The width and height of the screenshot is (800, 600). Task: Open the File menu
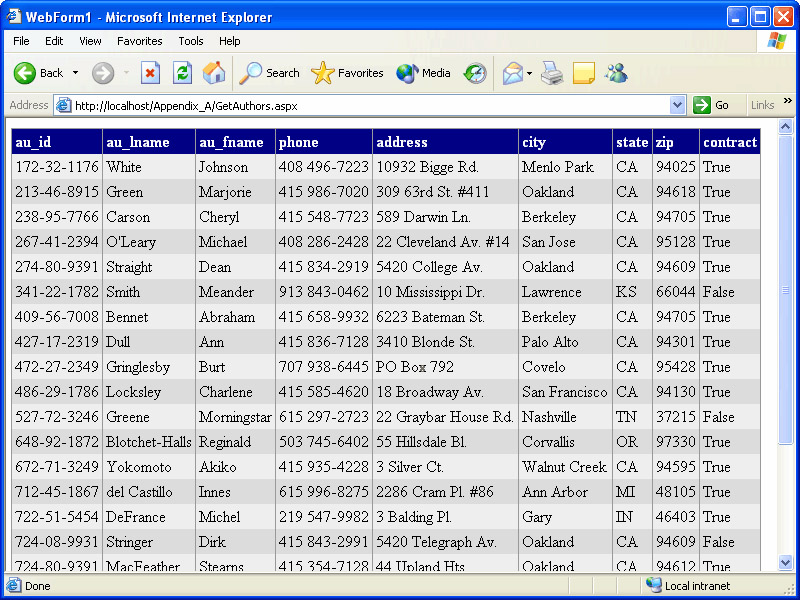pos(21,41)
